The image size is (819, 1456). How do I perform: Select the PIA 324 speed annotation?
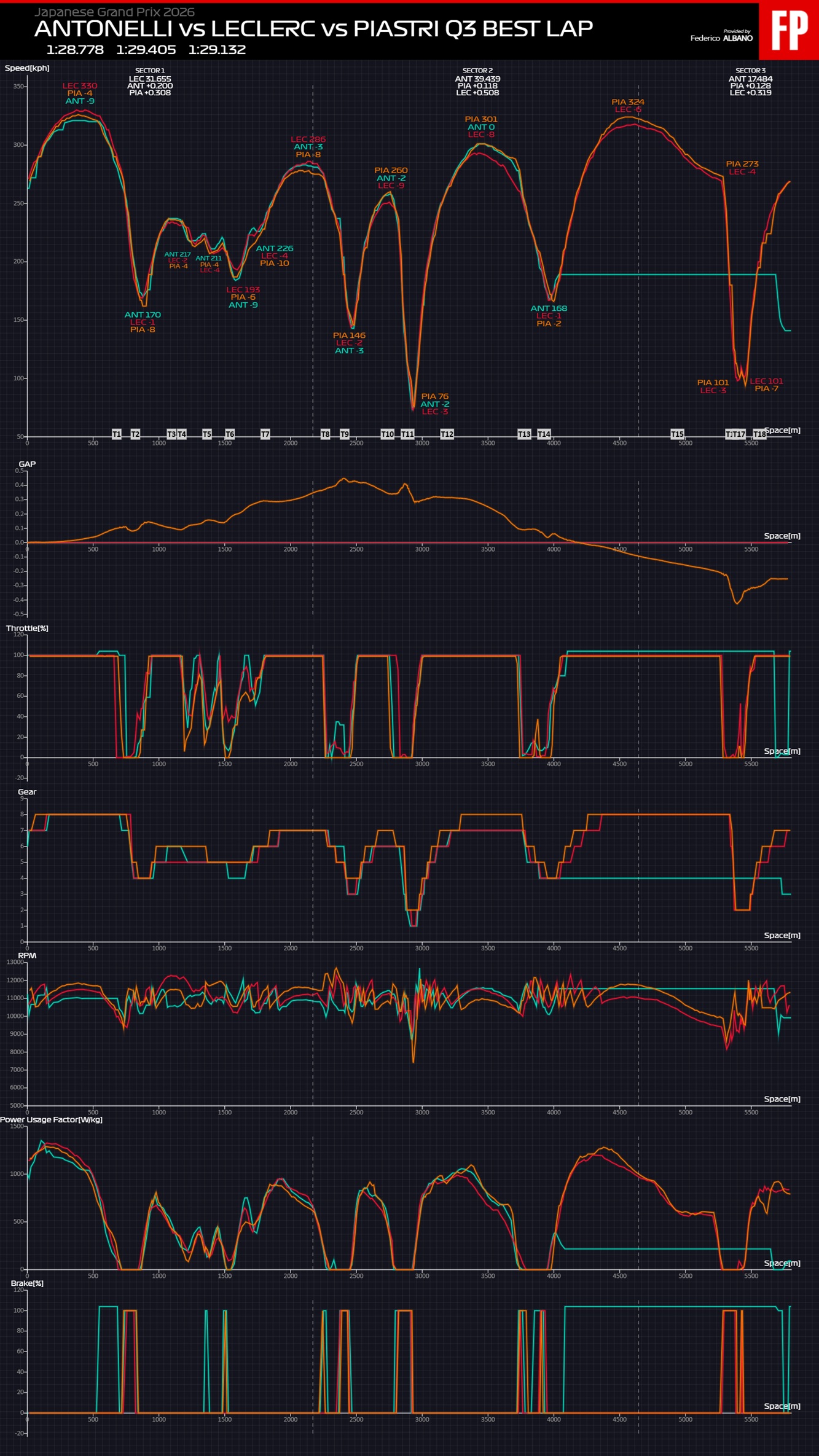(x=627, y=102)
